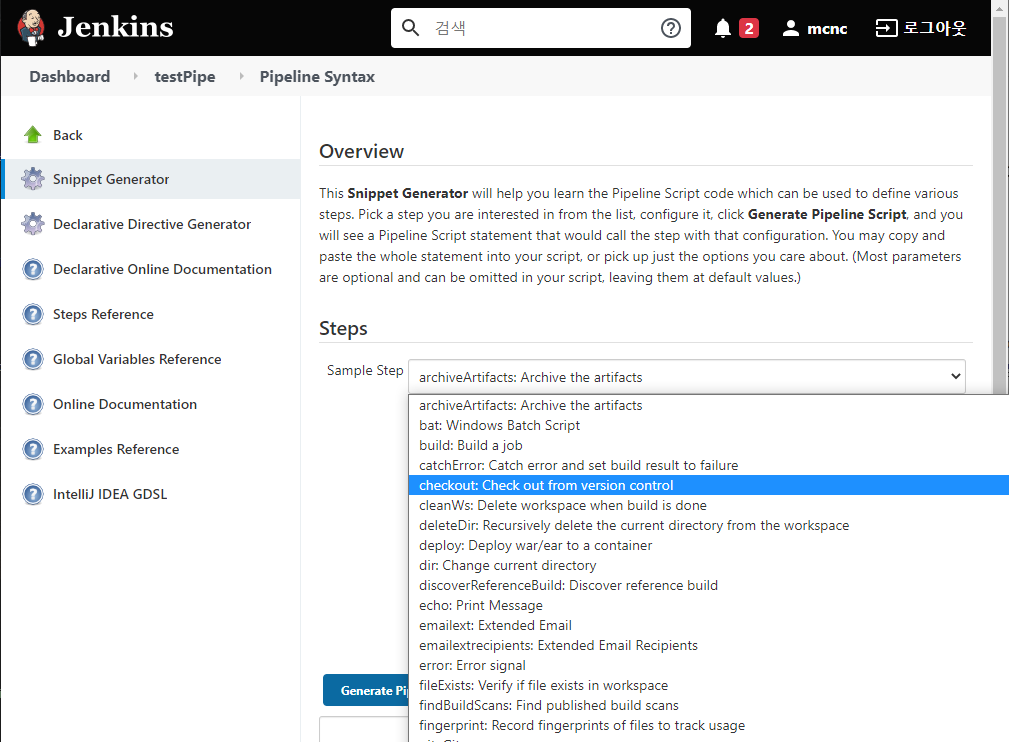Select deploy: Deploy war/ear option

(708, 545)
